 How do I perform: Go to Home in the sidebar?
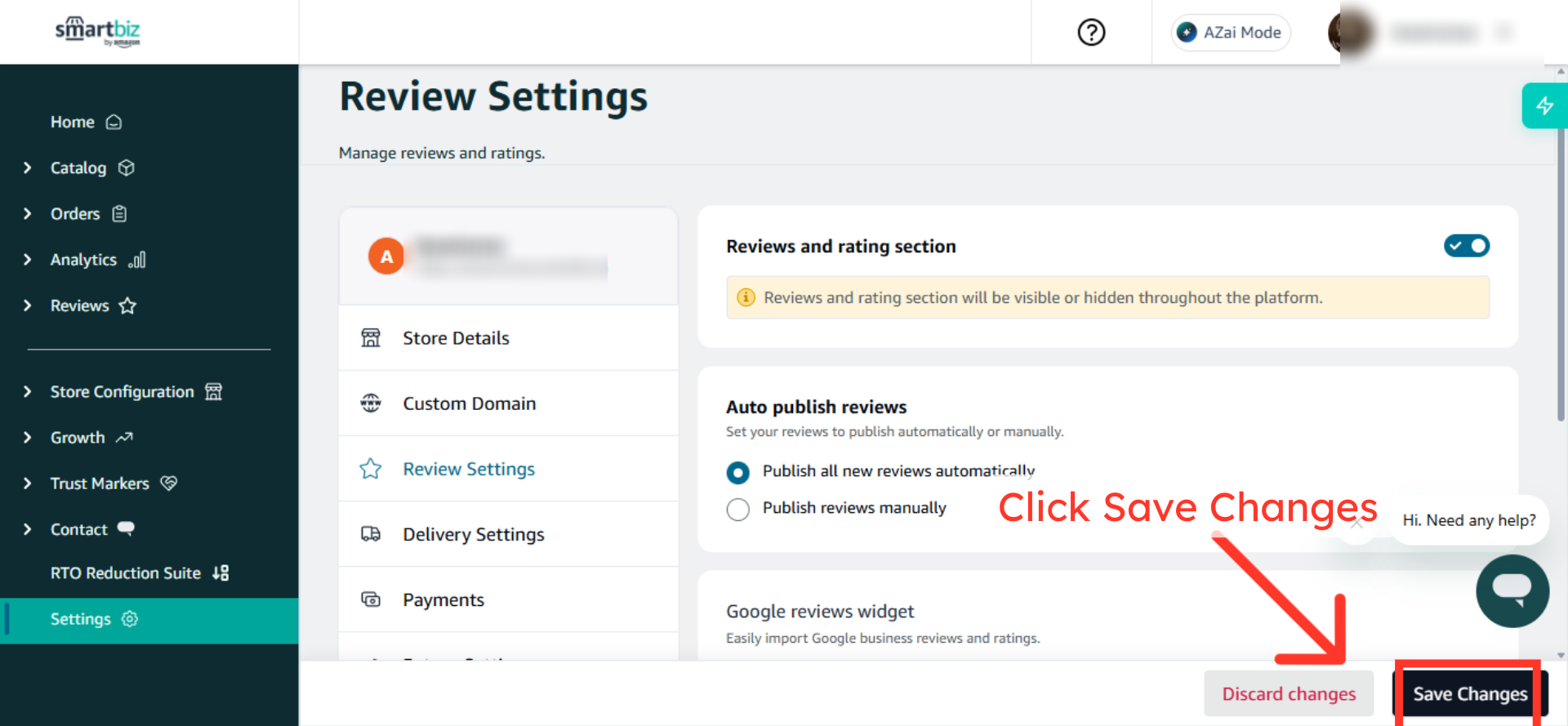[x=73, y=122]
